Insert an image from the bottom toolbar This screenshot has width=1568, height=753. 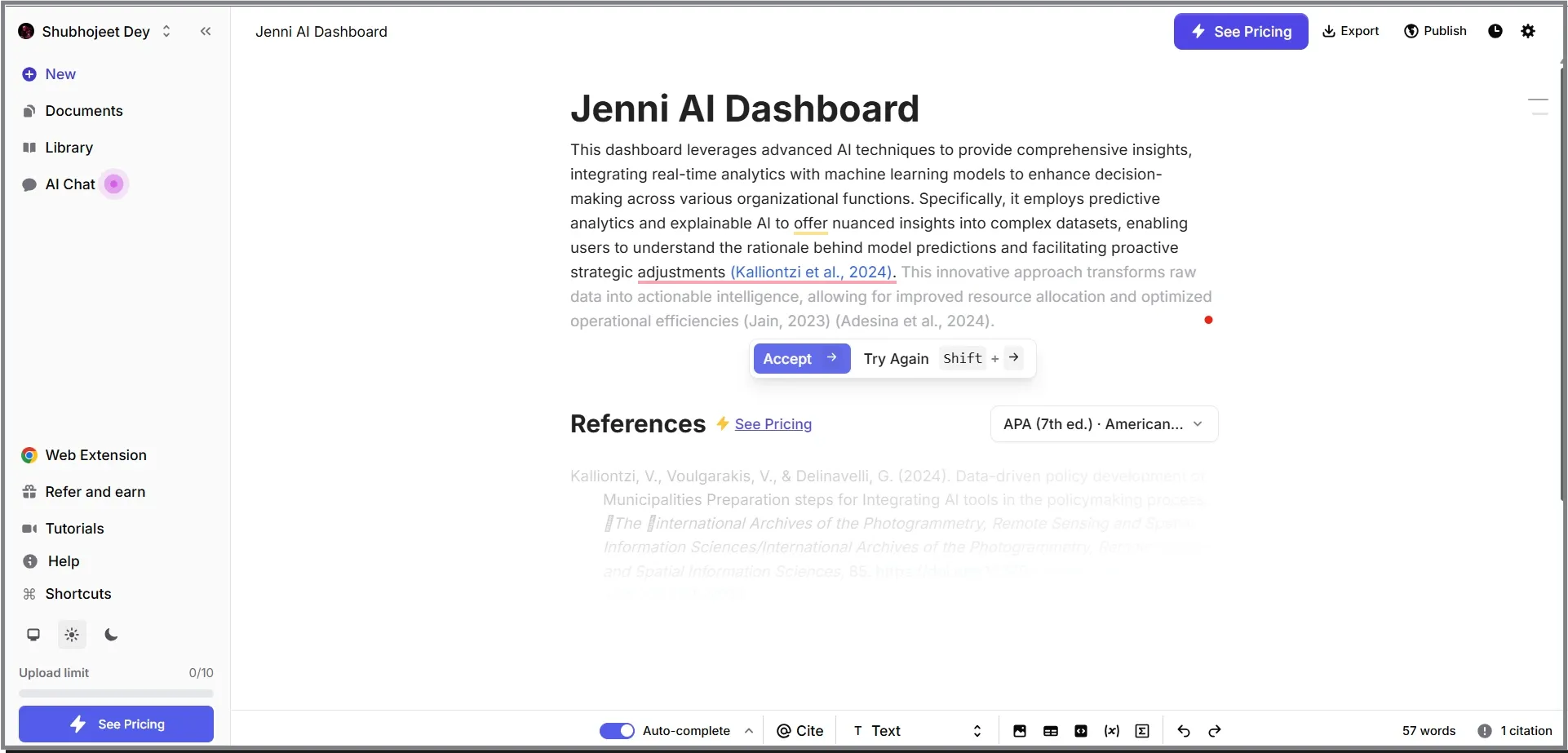tap(1019, 731)
